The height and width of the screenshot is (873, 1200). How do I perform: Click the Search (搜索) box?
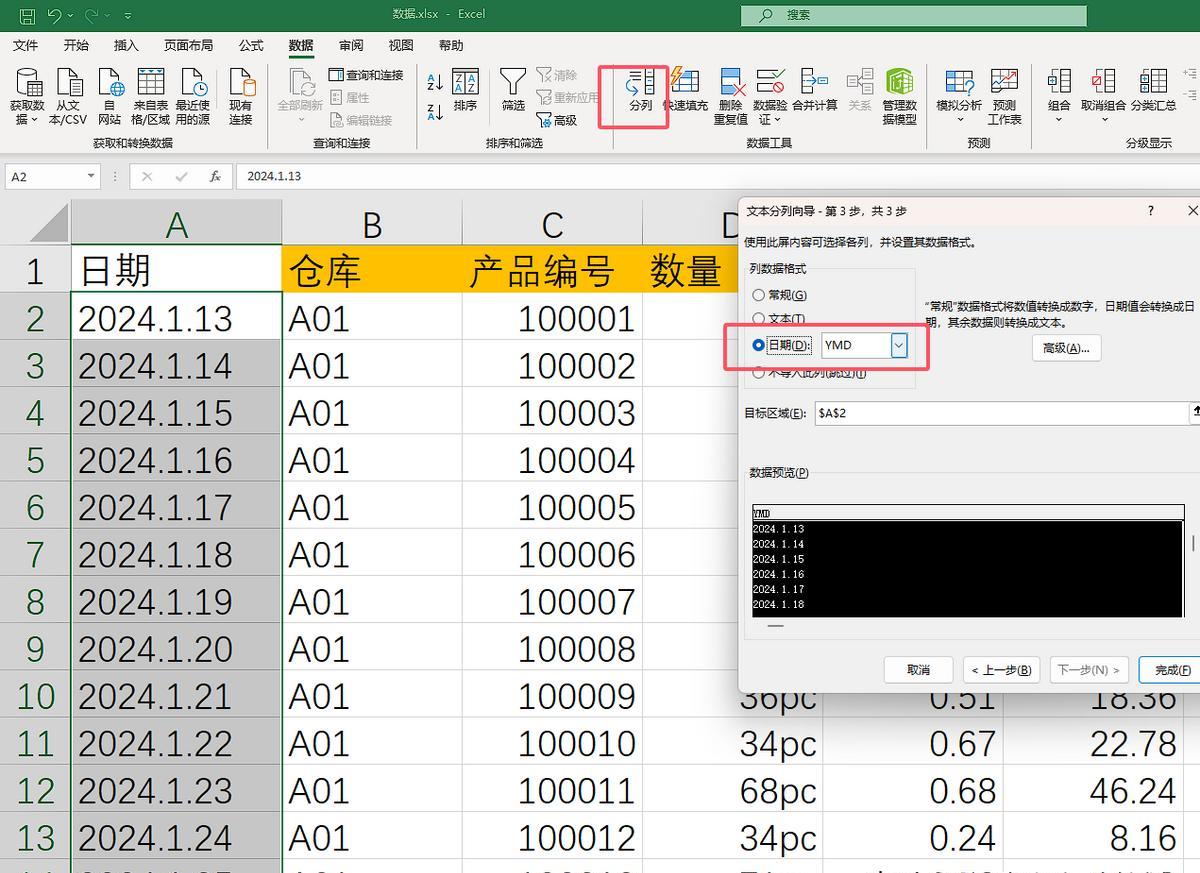point(914,15)
